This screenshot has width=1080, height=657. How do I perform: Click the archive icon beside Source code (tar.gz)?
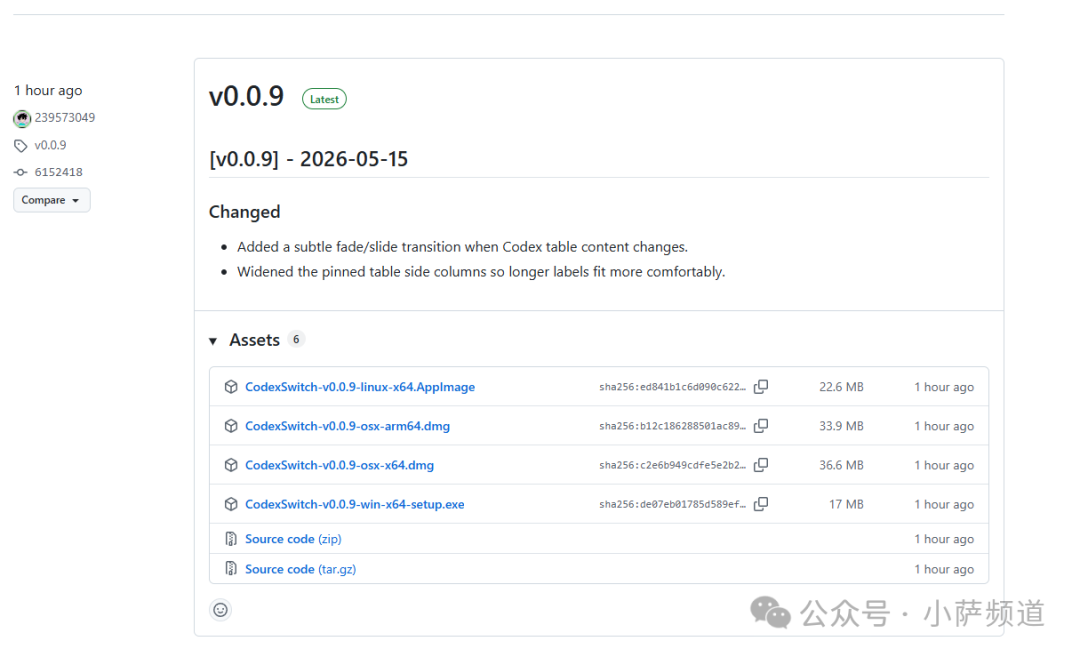tap(231, 569)
